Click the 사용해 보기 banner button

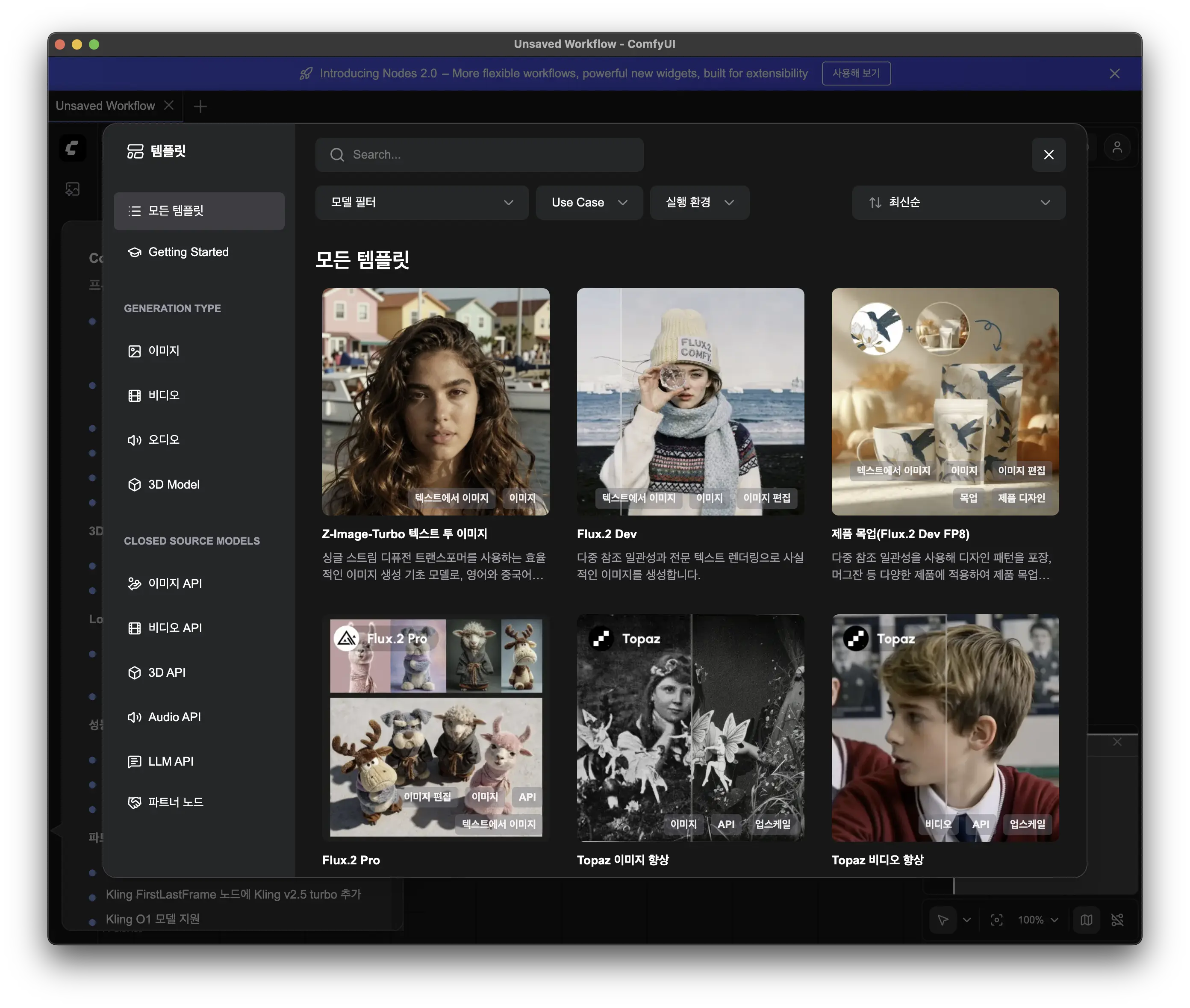[856, 73]
